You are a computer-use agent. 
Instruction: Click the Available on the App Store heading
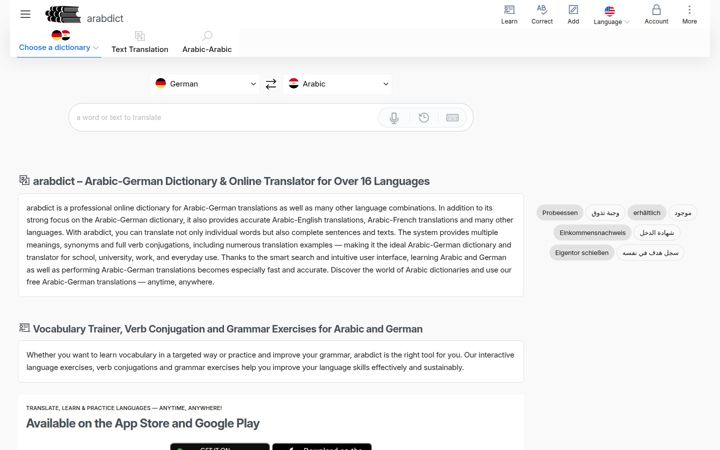[x=143, y=423]
